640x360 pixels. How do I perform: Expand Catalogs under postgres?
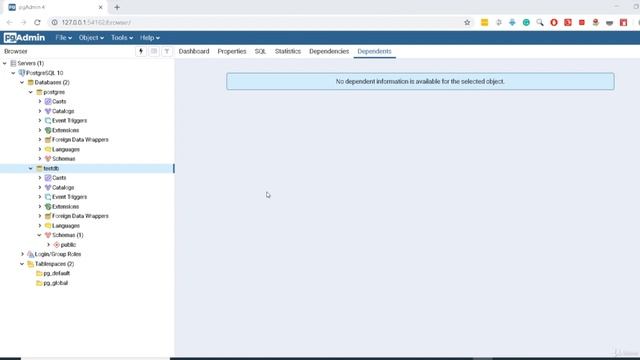click(40, 111)
